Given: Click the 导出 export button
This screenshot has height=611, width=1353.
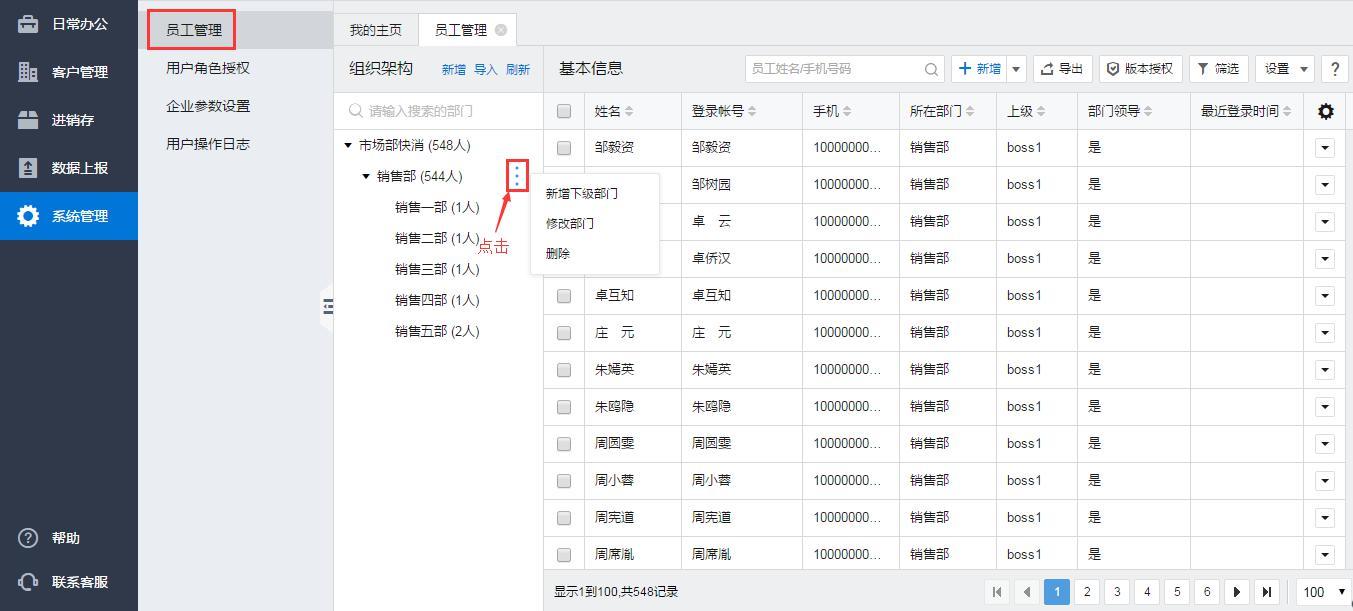Looking at the screenshot, I should [1062, 69].
